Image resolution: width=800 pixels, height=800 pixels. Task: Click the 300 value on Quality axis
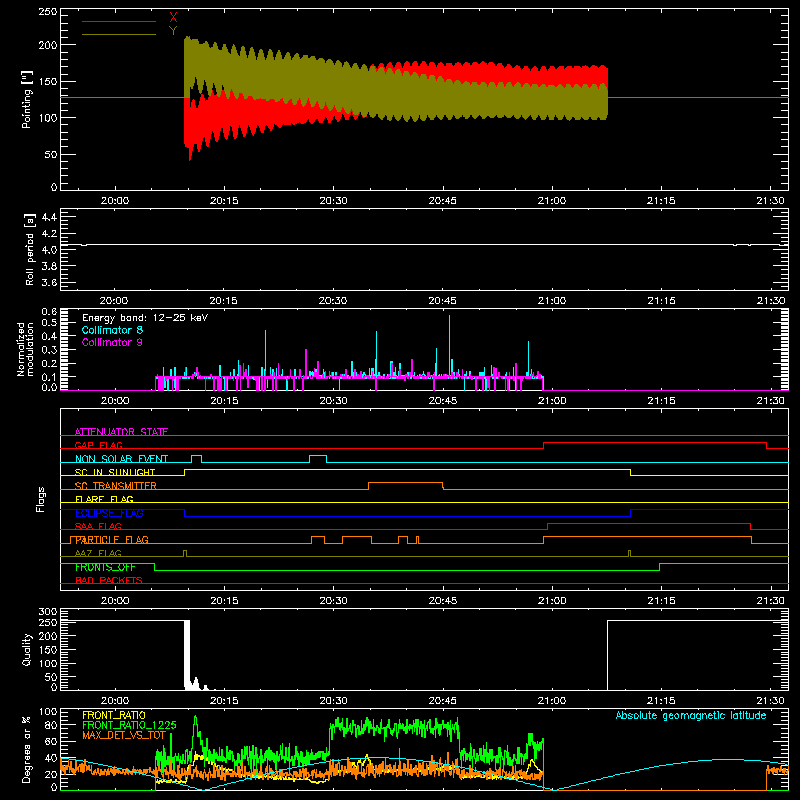[48, 612]
